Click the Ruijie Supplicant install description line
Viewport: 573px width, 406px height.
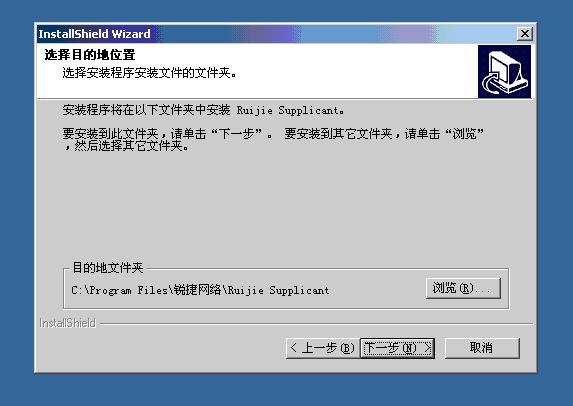pos(203,110)
